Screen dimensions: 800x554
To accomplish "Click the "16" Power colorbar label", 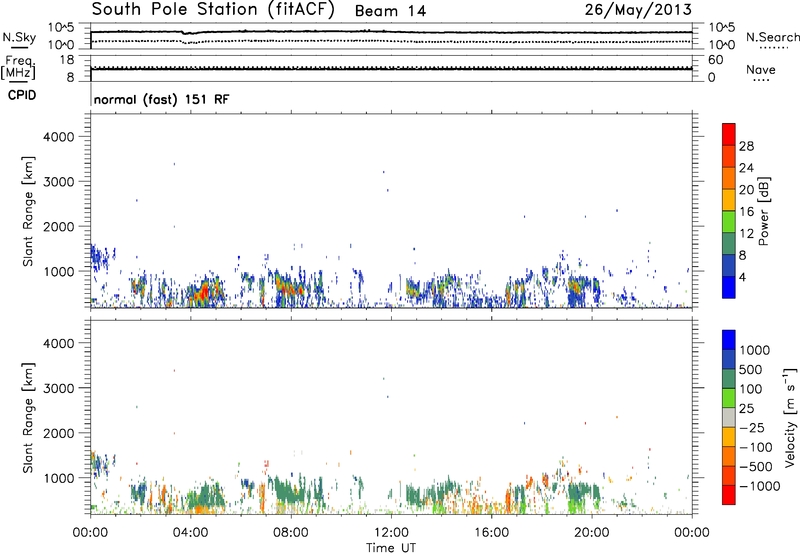I will click(x=746, y=212).
